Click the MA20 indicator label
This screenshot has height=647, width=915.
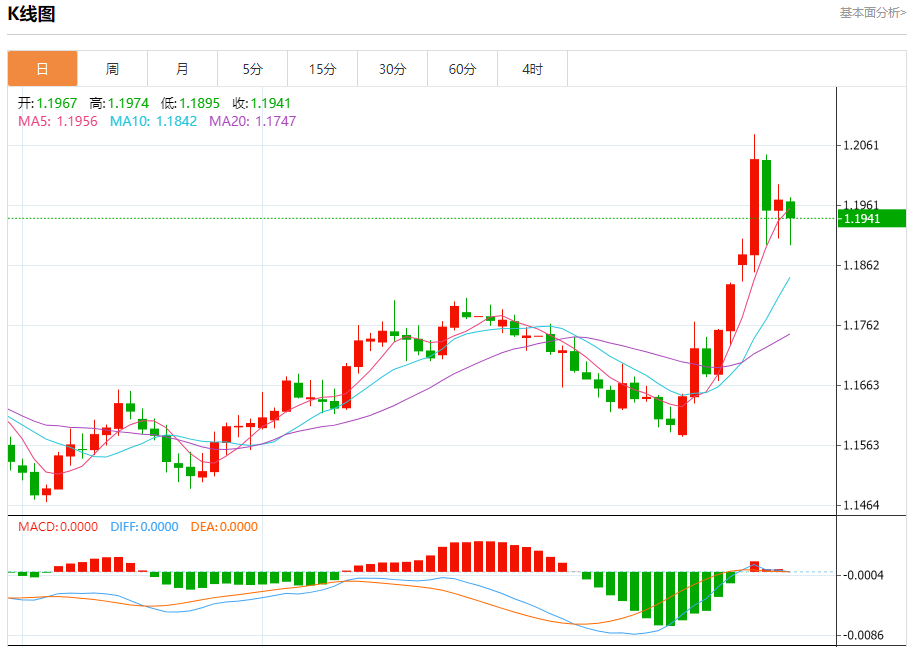tap(252, 121)
